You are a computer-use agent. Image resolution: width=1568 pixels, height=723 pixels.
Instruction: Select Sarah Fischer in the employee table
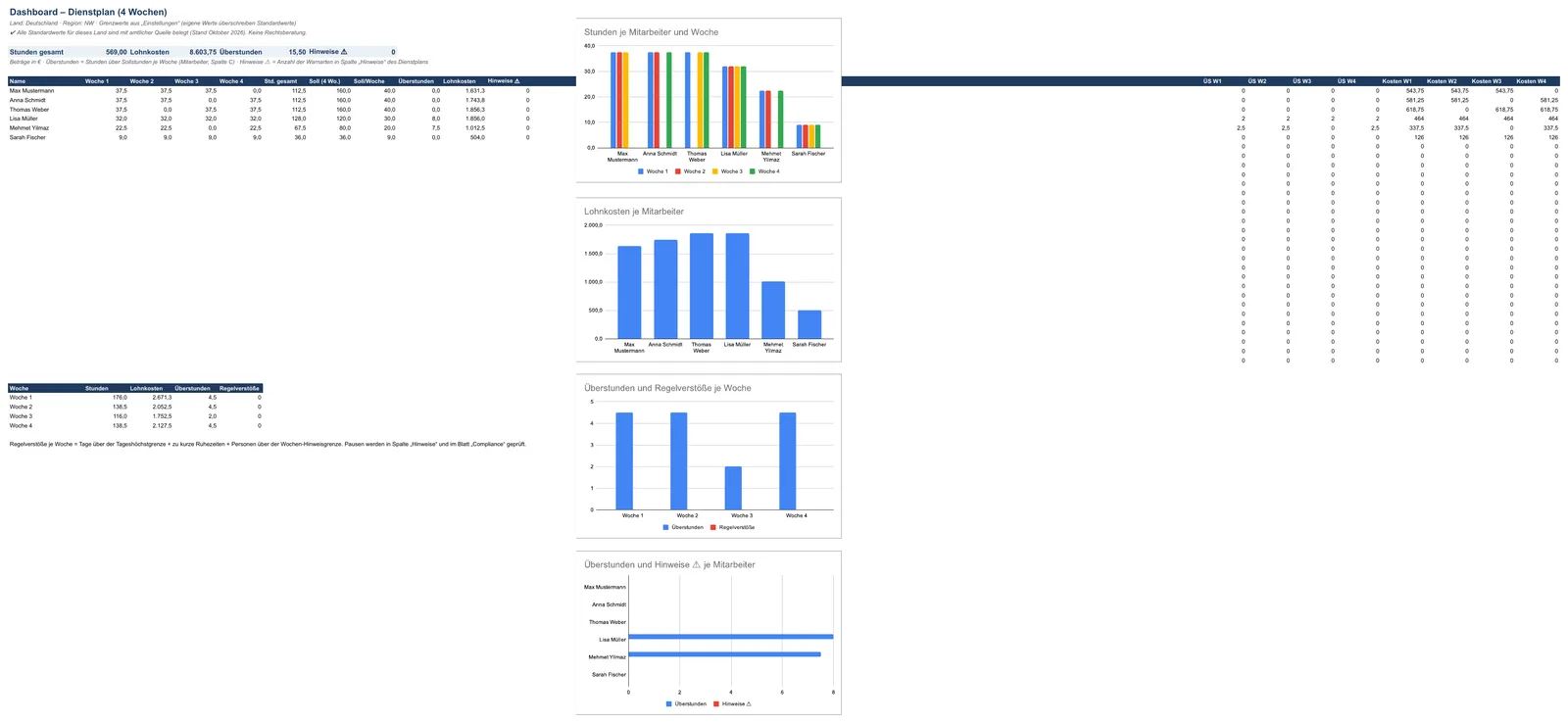point(27,137)
